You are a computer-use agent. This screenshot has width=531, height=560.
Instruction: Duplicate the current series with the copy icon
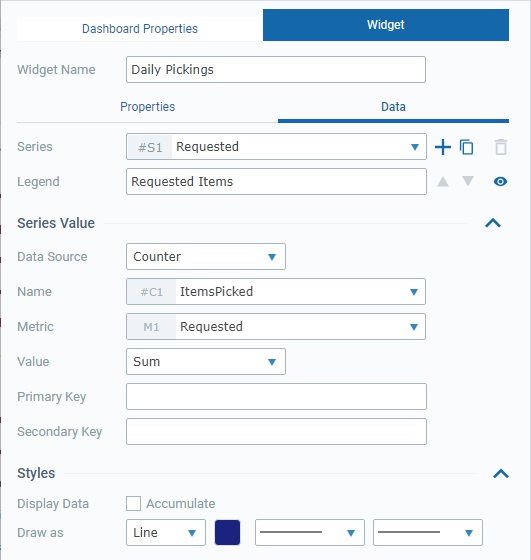coord(466,147)
